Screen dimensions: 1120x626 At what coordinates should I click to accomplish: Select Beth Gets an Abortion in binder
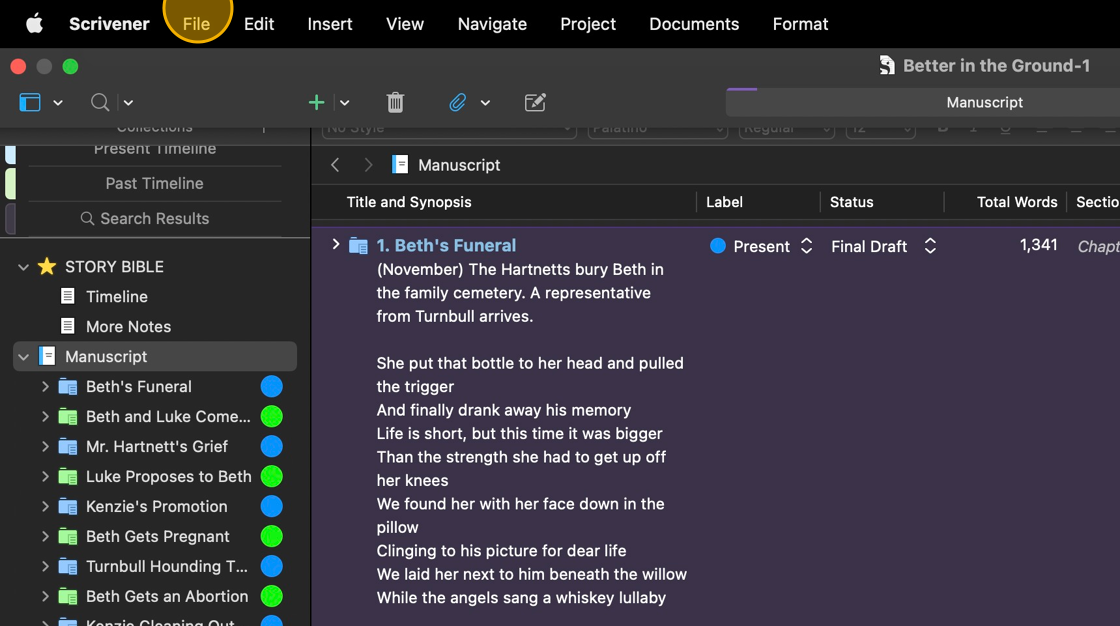click(x=167, y=597)
